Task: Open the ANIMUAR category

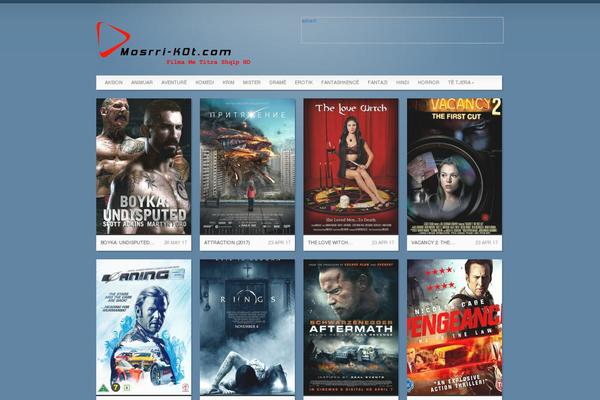Action: (142, 82)
